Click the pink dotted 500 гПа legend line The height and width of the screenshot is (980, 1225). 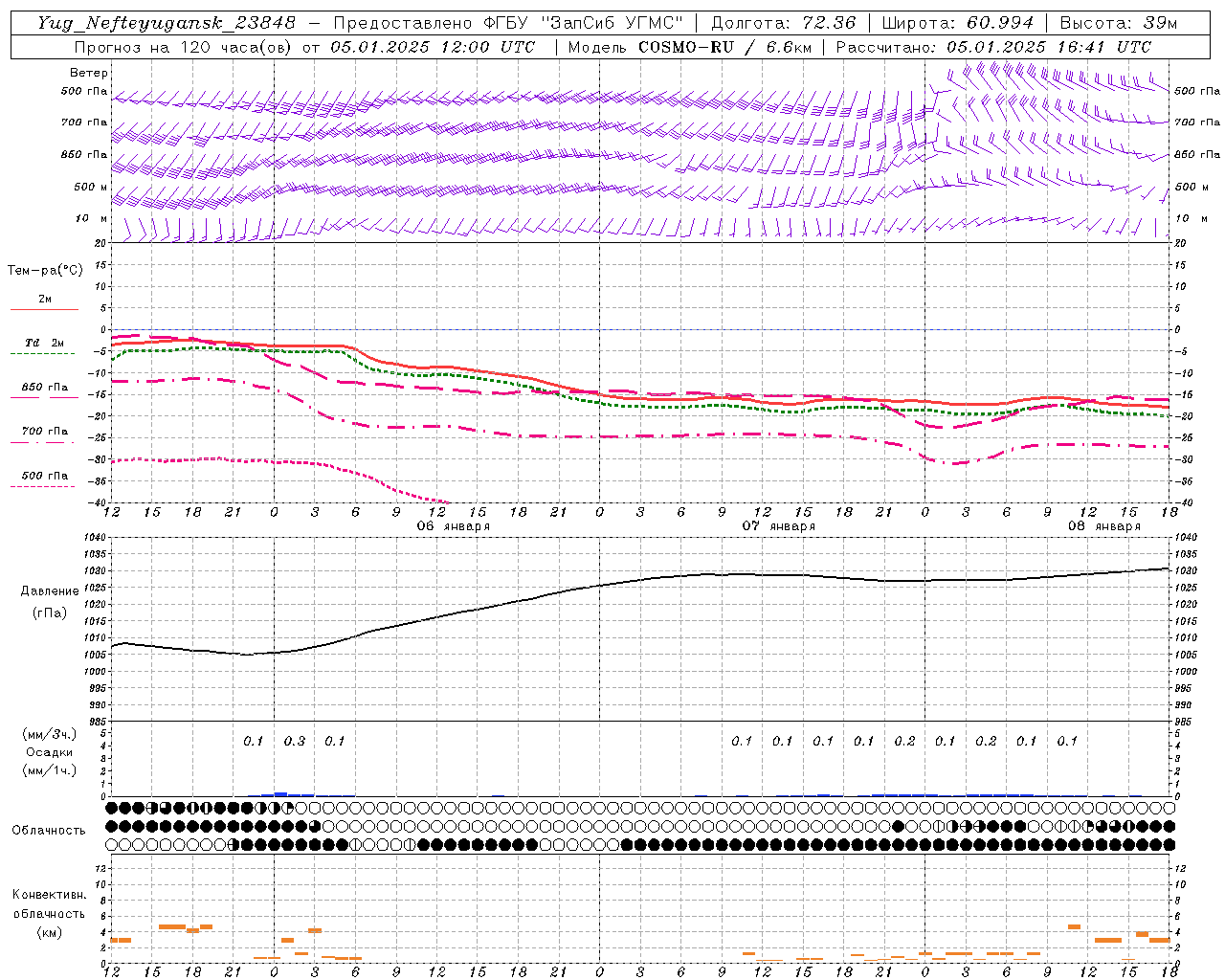tap(44, 486)
